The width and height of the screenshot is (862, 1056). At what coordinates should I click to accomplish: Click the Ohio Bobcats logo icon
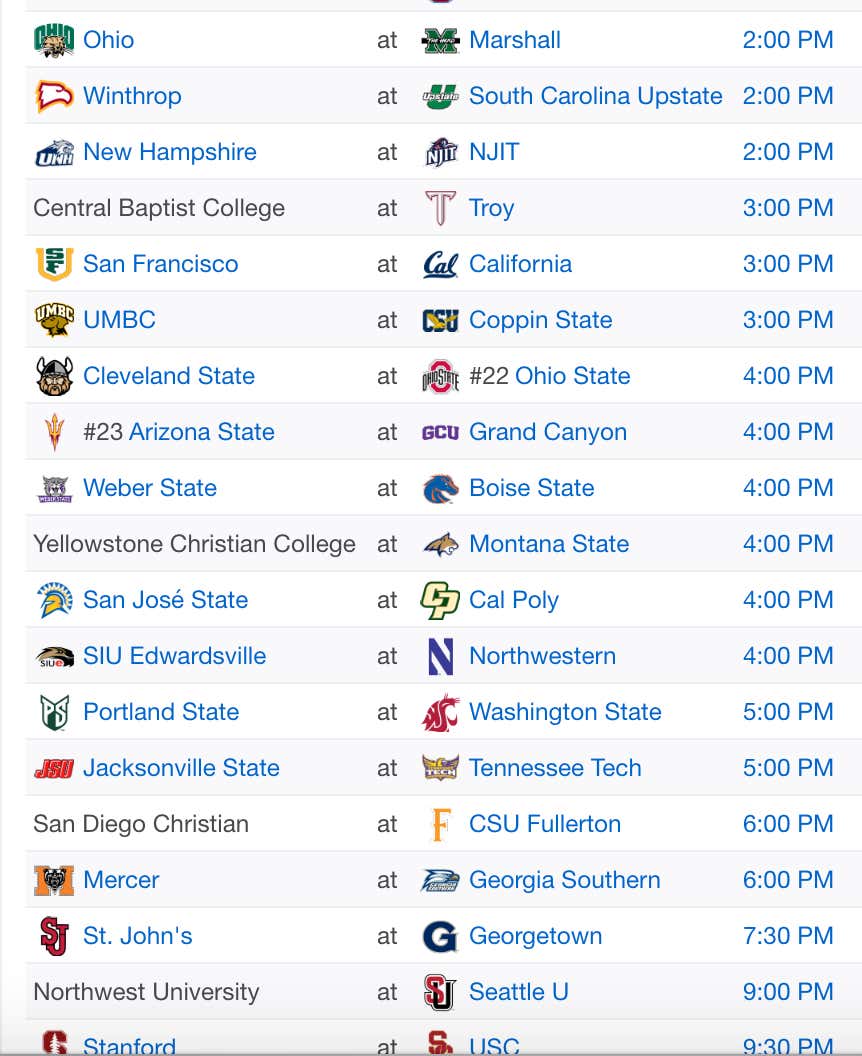[54, 40]
